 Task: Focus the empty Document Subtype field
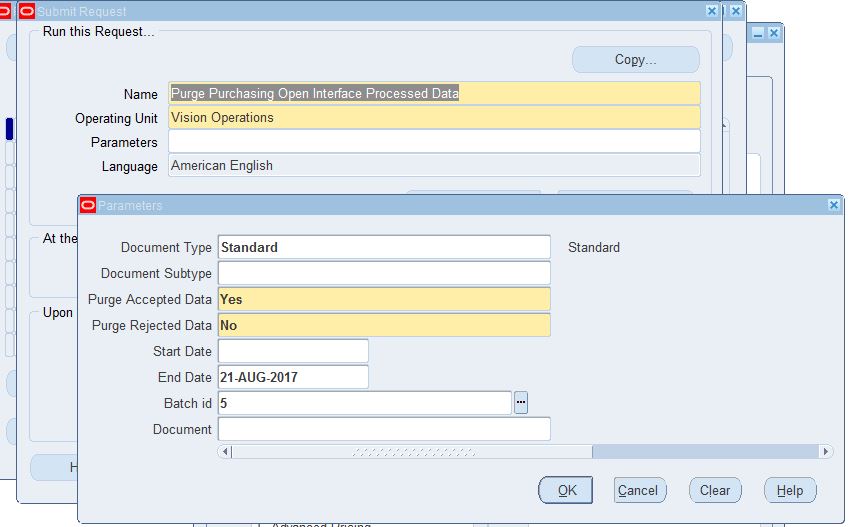coord(384,273)
